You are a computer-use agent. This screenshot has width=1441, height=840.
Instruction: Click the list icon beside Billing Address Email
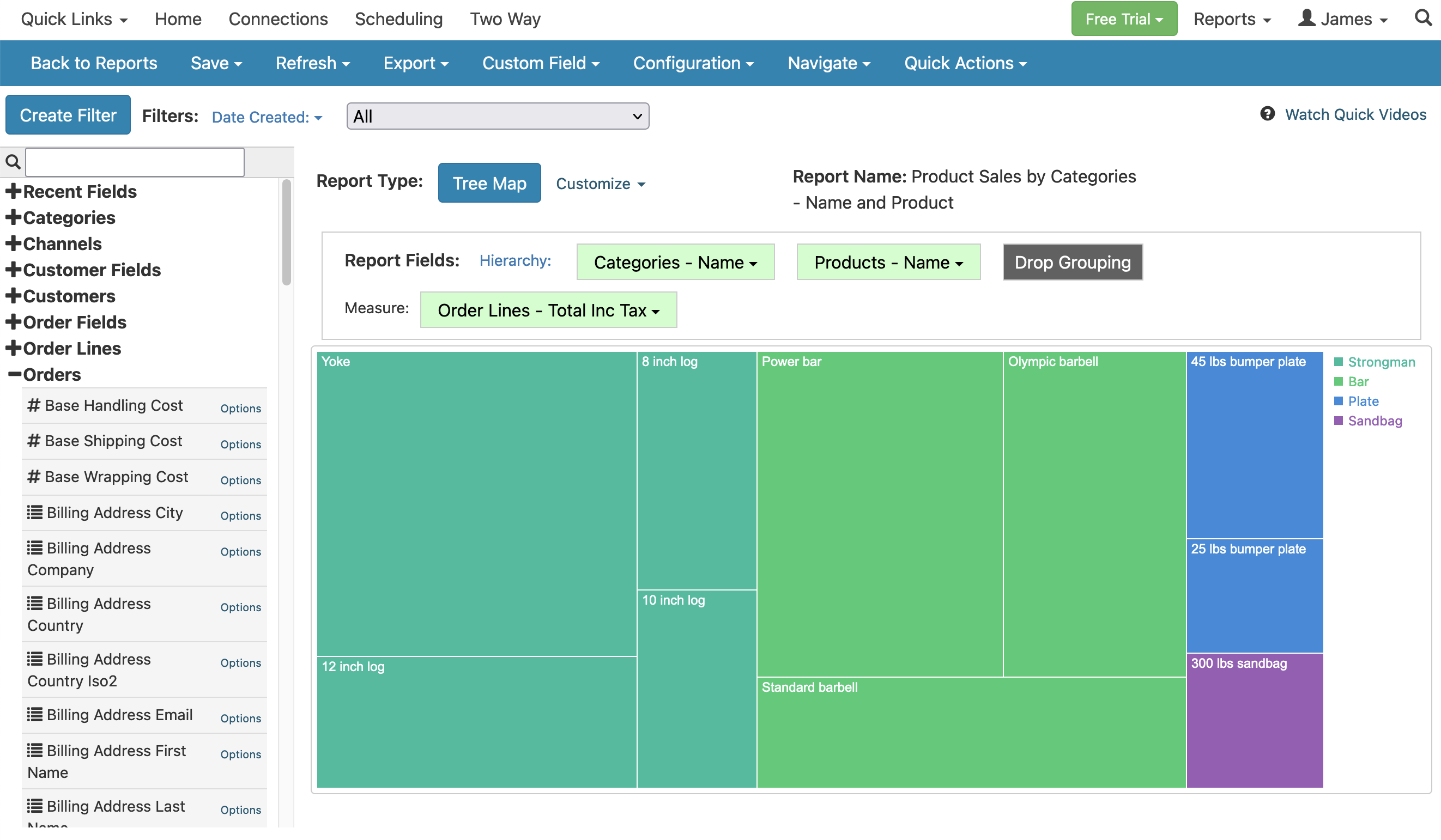click(35, 715)
